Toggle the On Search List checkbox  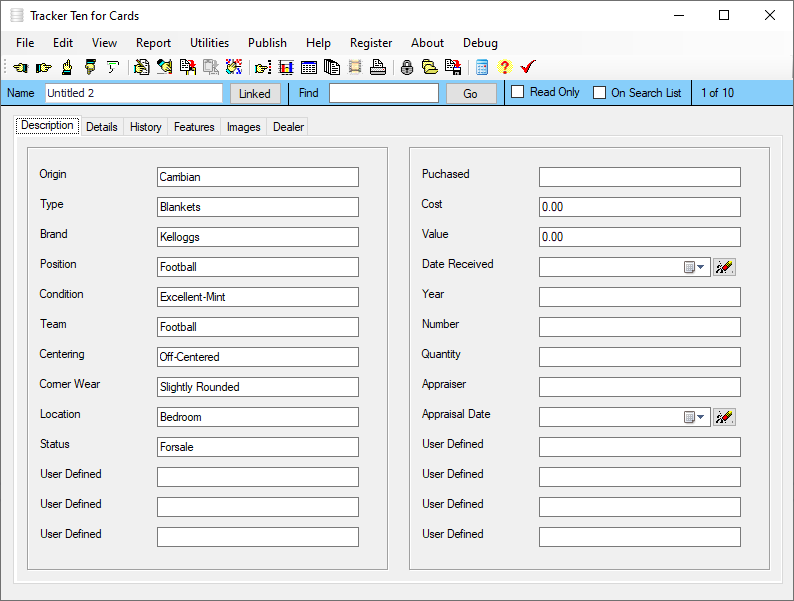pos(600,93)
